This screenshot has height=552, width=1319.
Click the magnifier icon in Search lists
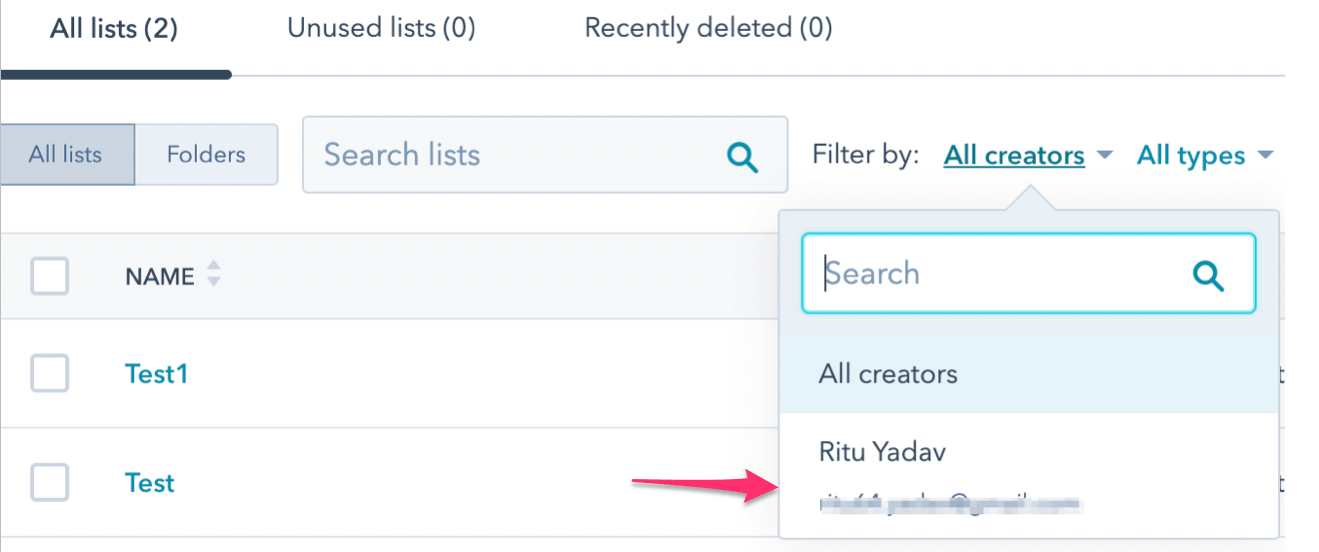click(x=742, y=156)
